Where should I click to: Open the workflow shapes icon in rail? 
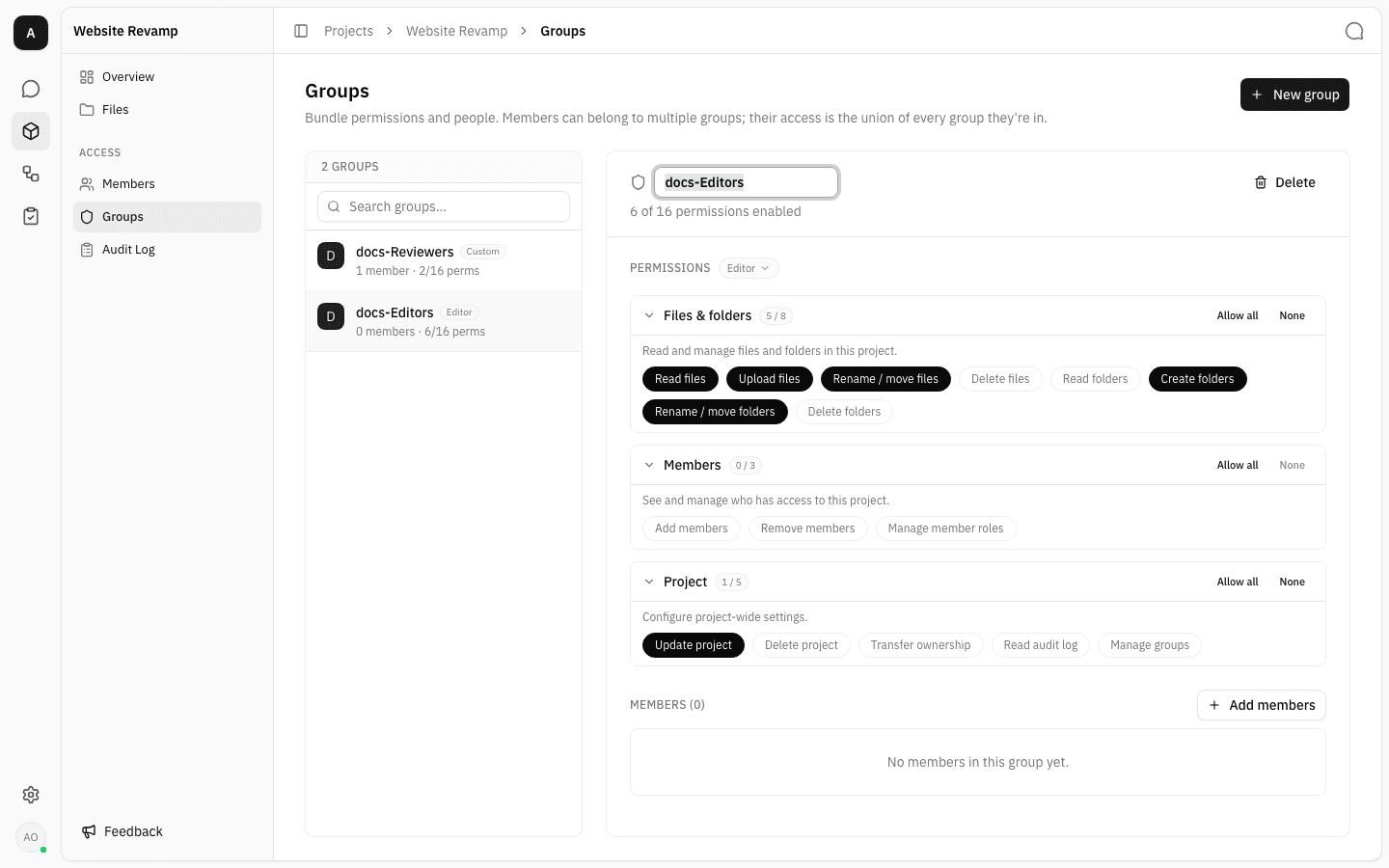pyautogui.click(x=31, y=174)
